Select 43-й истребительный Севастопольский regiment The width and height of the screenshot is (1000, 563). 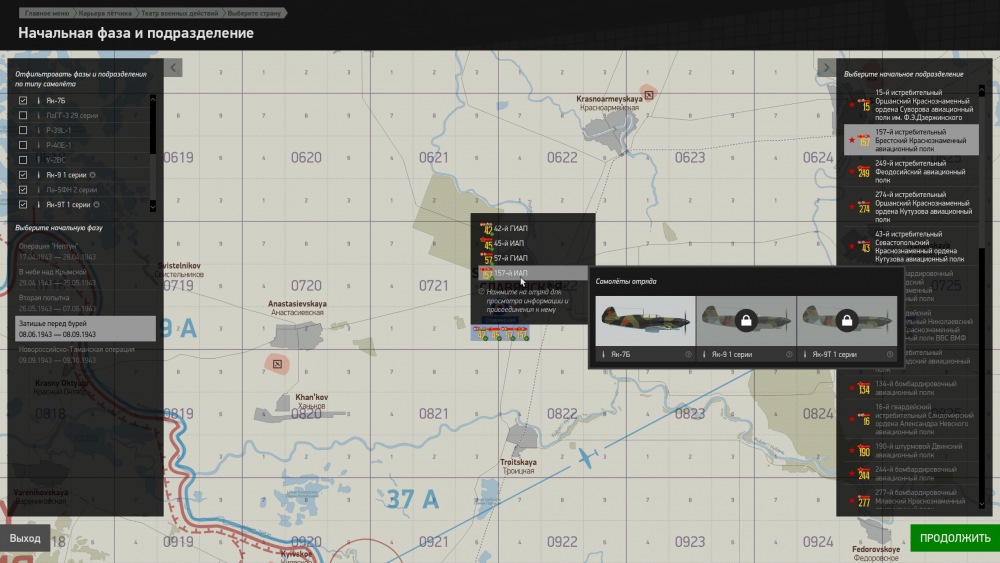(911, 246)
